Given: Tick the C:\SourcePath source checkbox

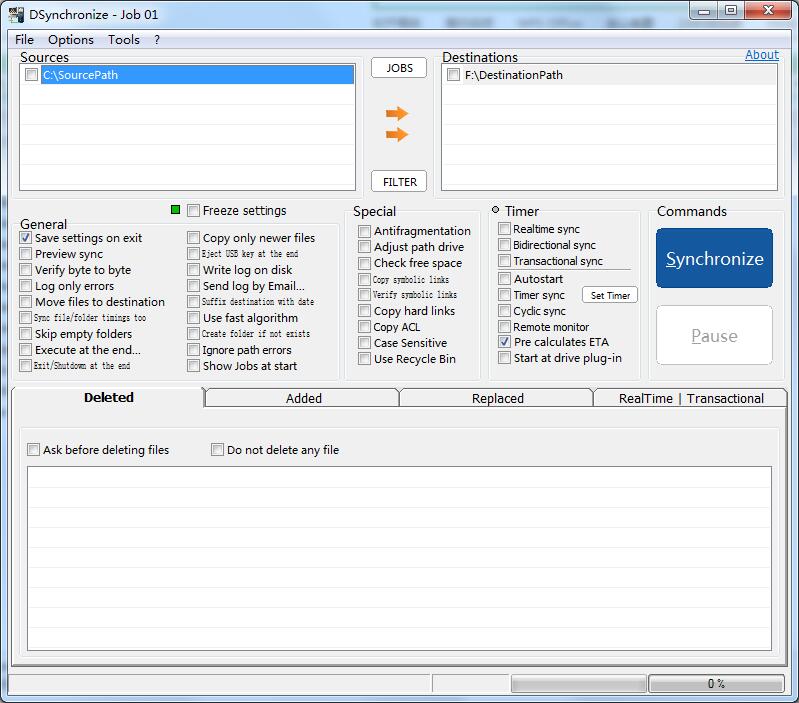Looking at the screenshot, I should [32, 75].
